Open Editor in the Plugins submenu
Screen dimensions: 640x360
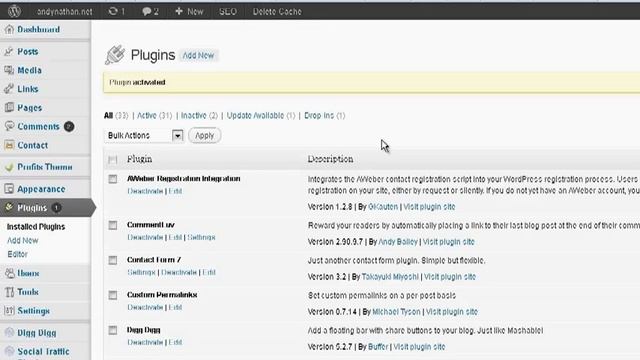coord(18,254)
